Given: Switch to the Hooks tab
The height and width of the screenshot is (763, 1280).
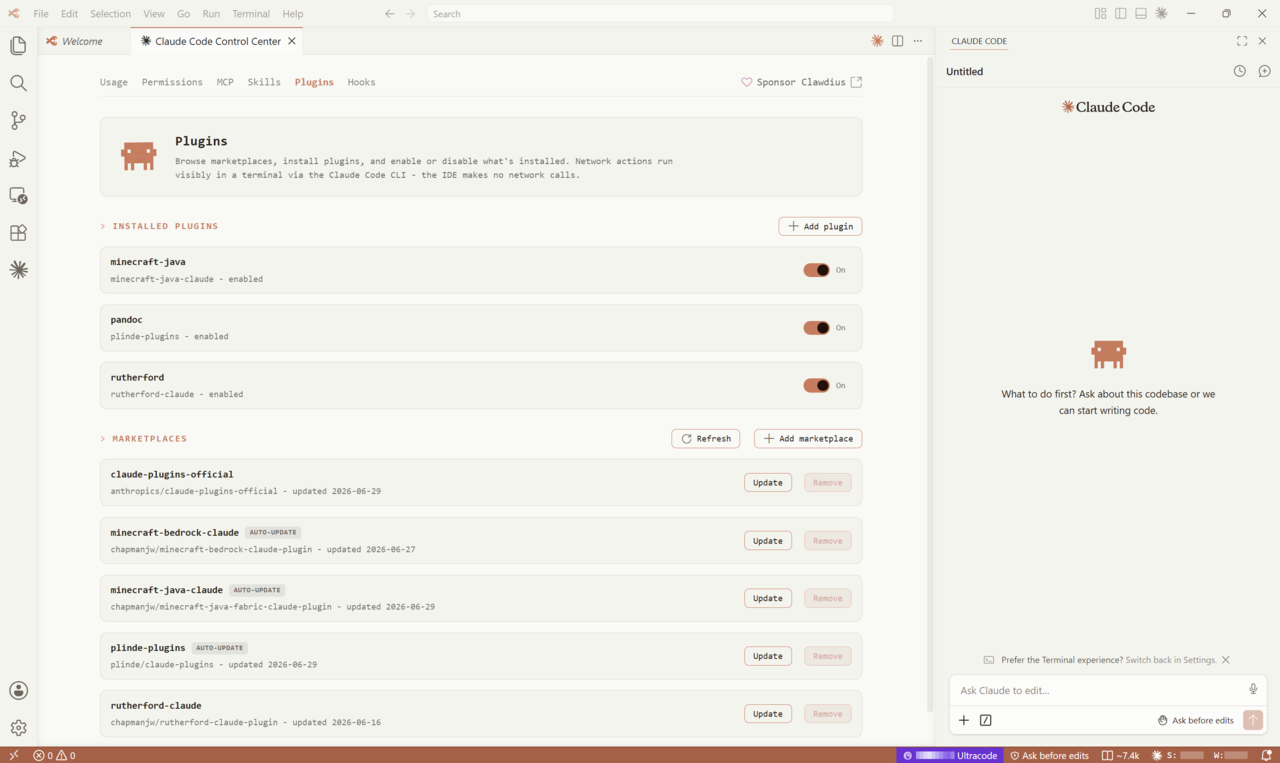Looking at the screenshot, I should pyautogui.click(x=361, y=82).
